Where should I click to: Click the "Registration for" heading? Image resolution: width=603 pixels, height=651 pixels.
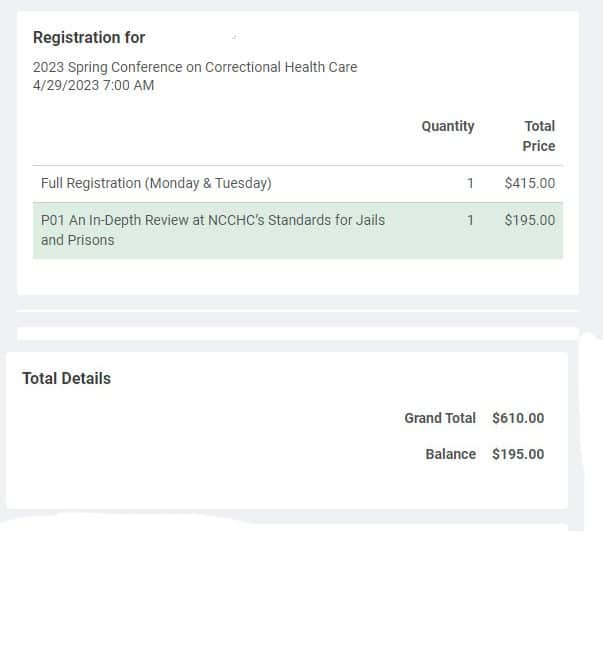click(89, 38)
